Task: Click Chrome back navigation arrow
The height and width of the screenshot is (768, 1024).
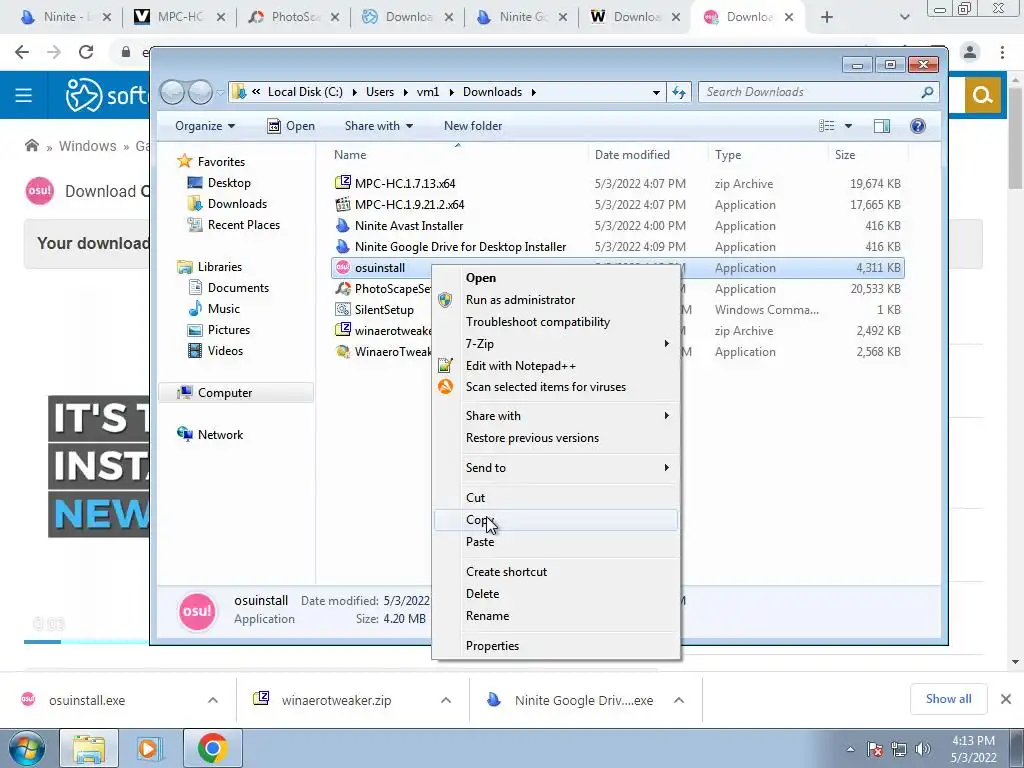Action: (22, 52)
